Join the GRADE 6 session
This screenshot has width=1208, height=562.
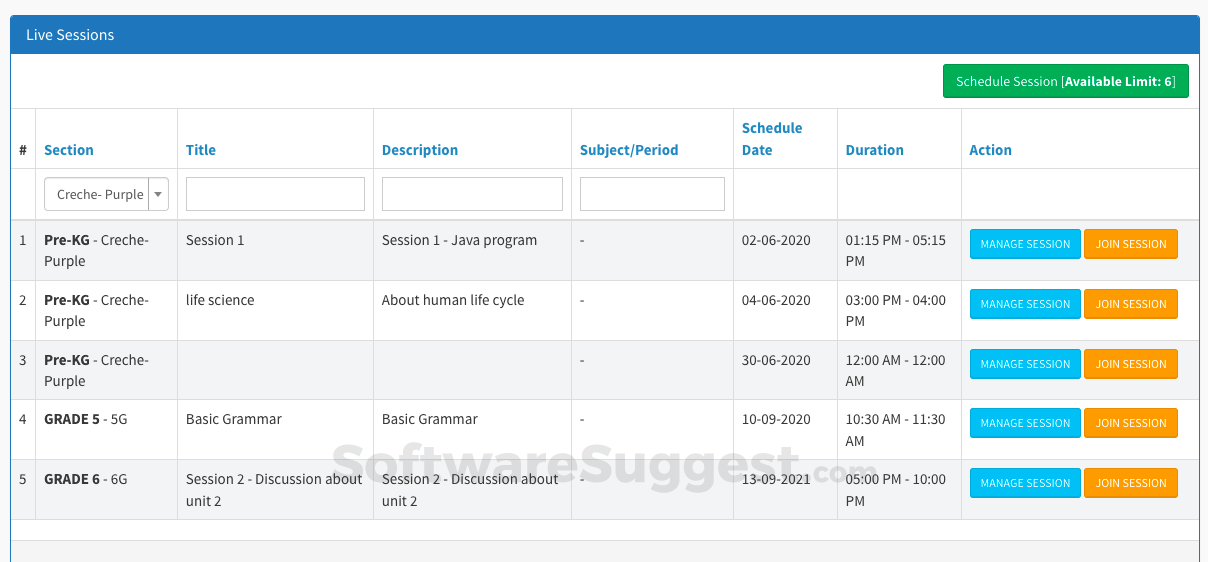[1131, 483]
